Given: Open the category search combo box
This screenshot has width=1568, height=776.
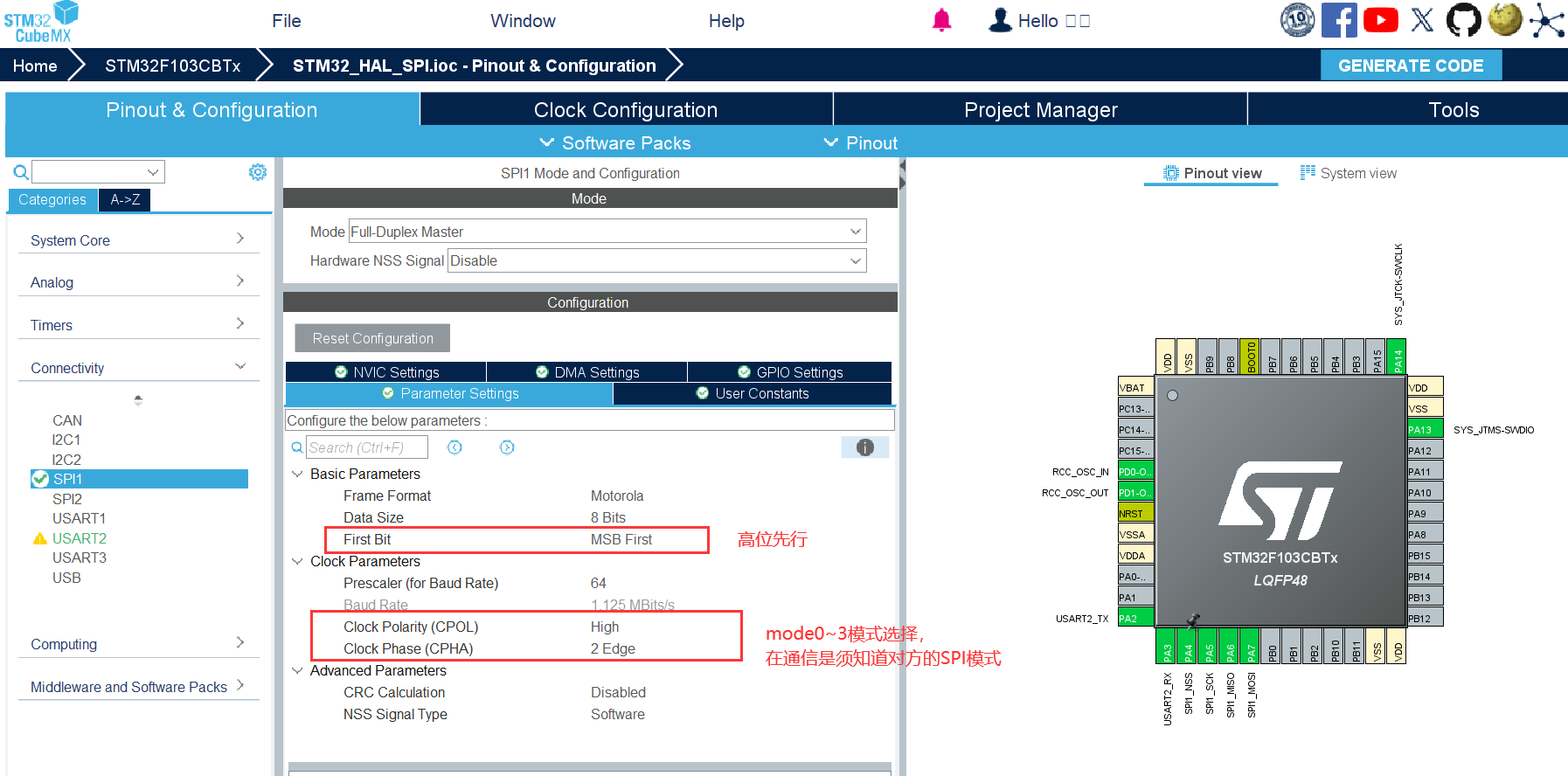Looking at the screenshot, I should [98, 172].
